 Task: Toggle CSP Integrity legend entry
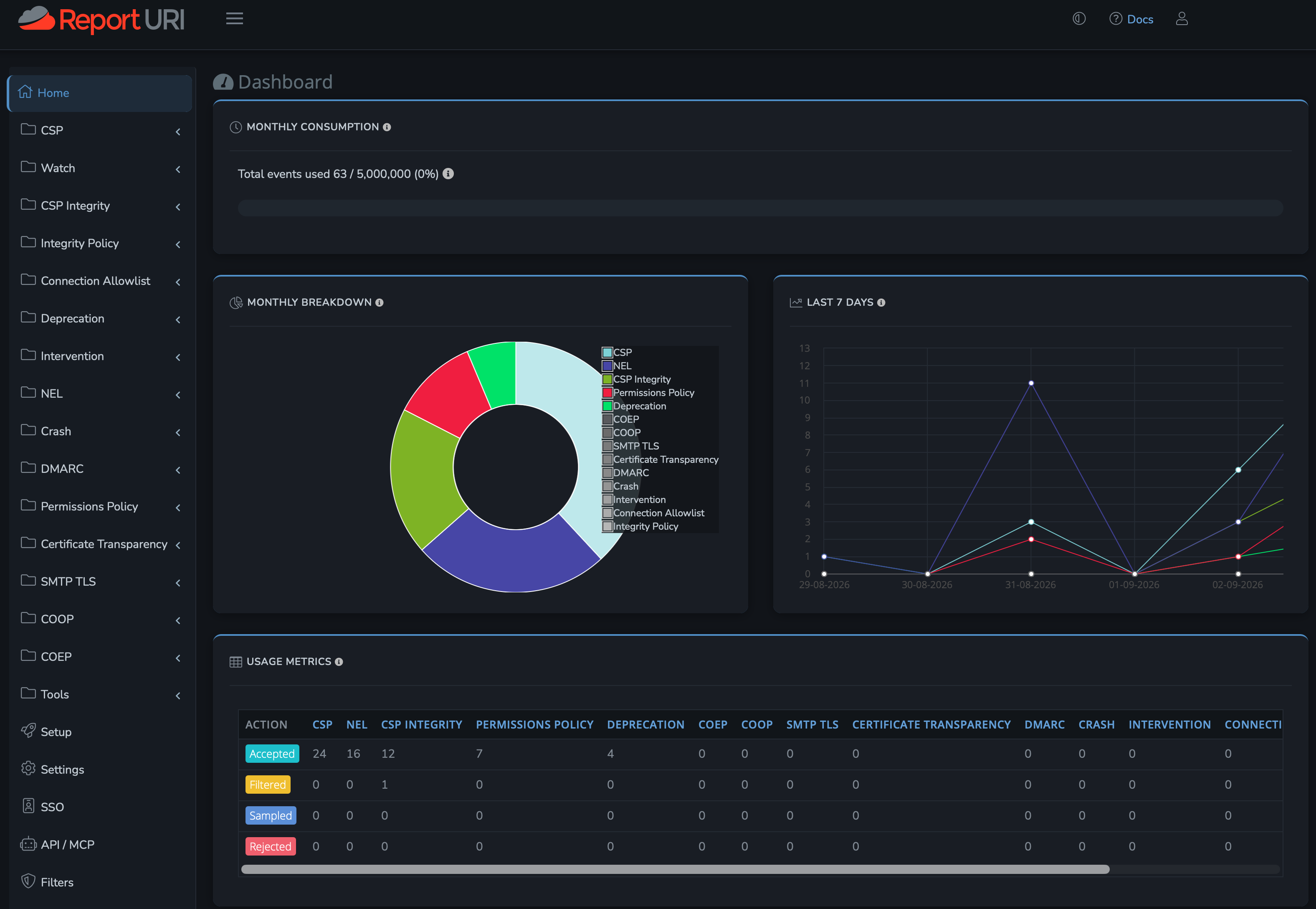636,379
